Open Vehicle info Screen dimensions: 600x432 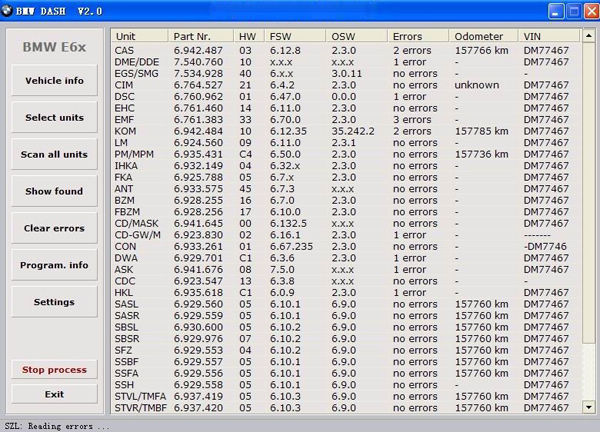click(54, 81)
